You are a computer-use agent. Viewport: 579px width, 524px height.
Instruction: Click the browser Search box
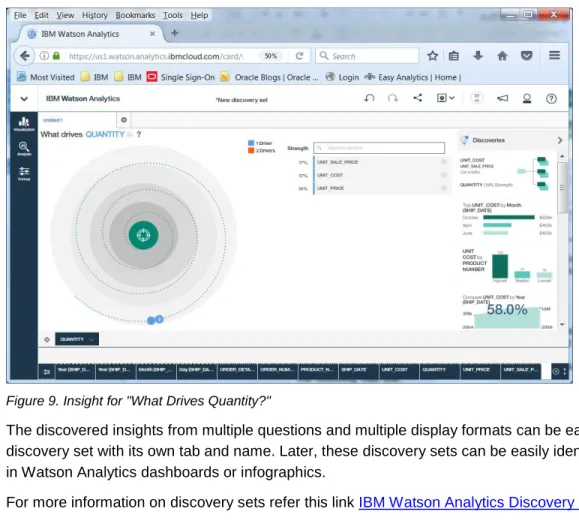367,56
